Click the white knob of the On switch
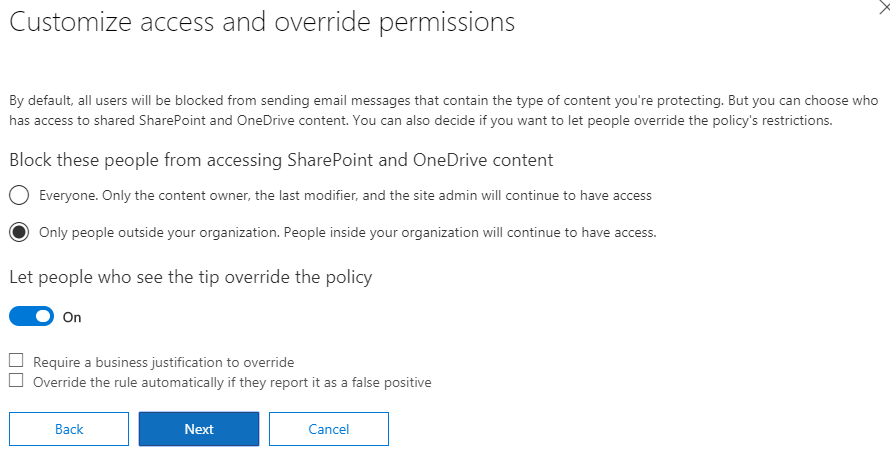890x465 pixels. [43, 317]
